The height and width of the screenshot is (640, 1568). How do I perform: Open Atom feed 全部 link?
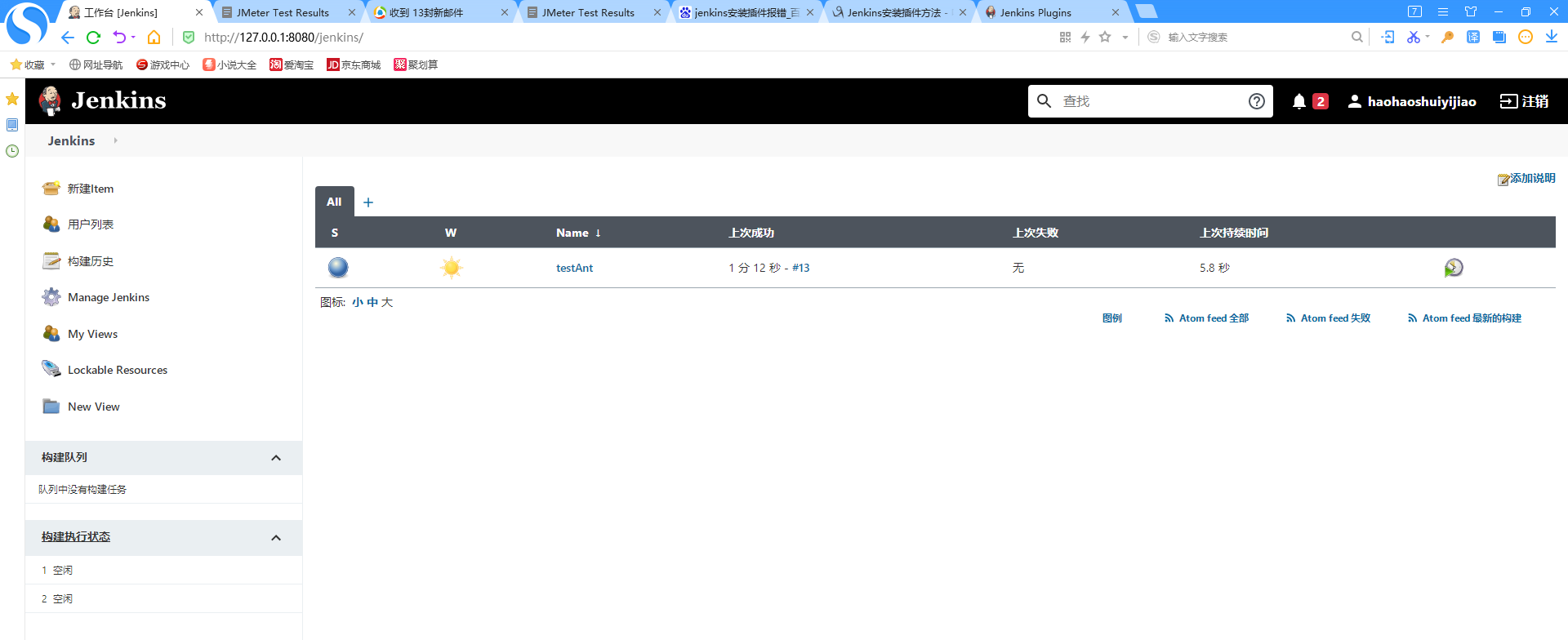1206,318
